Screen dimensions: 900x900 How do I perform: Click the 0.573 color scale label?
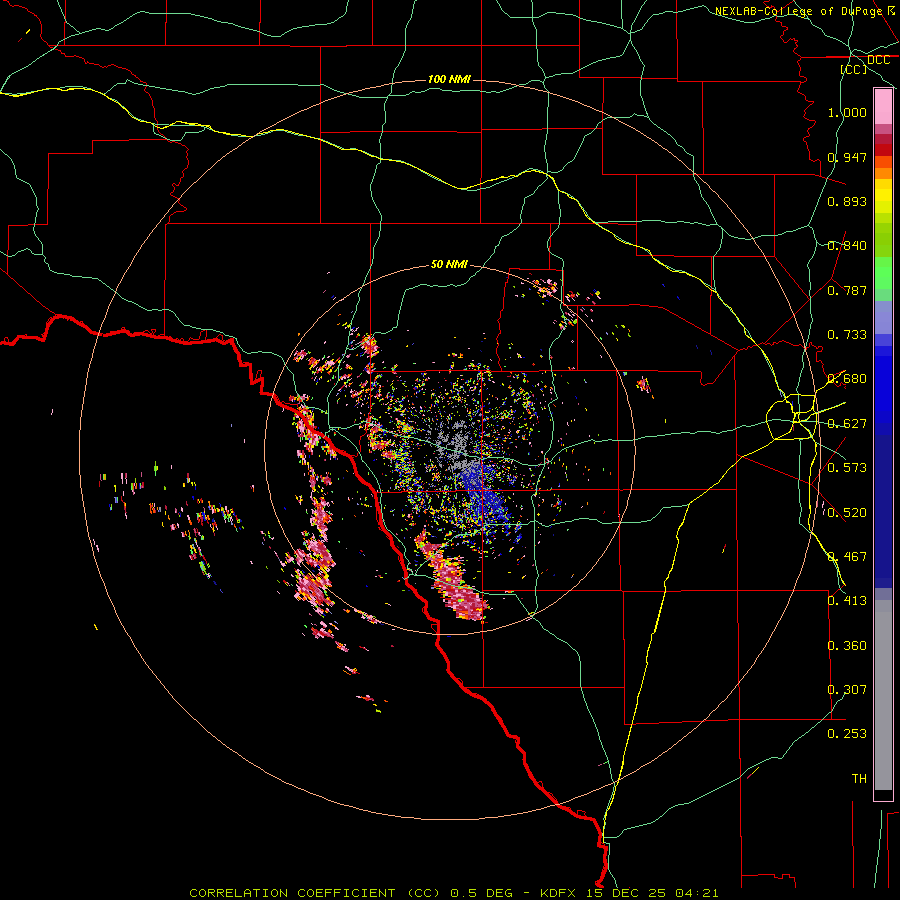click(847, 468)
